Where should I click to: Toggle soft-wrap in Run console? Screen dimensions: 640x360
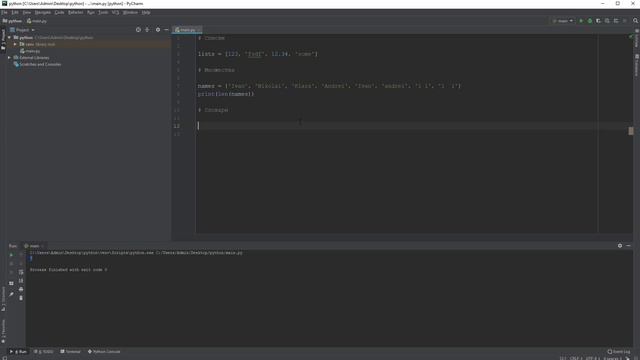click(21, 272)
